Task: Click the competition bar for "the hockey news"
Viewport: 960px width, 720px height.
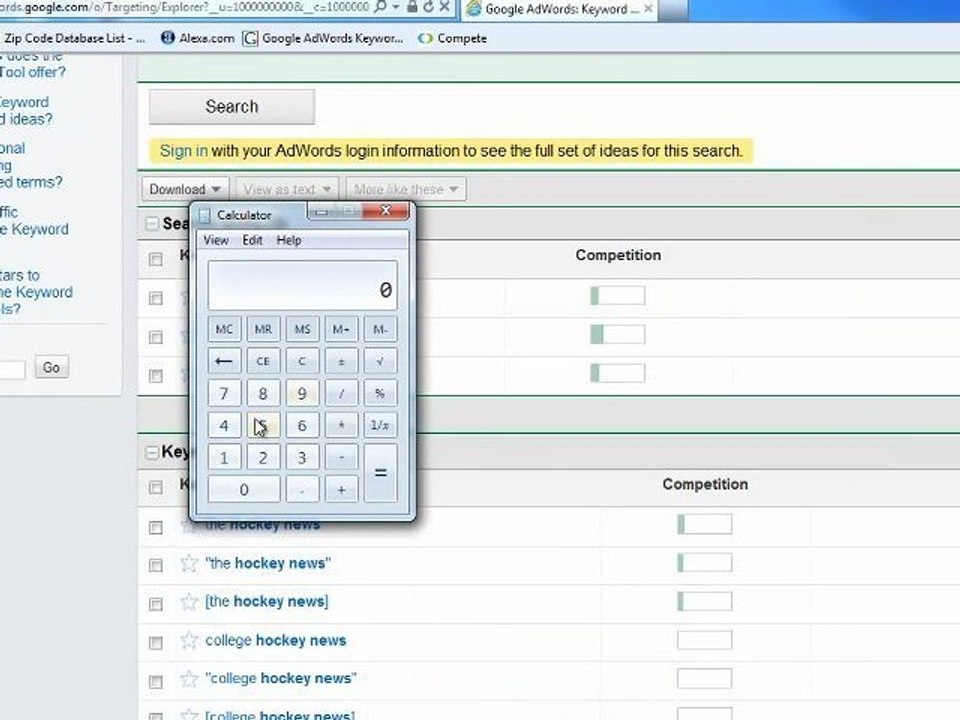Action: (704, 563)
